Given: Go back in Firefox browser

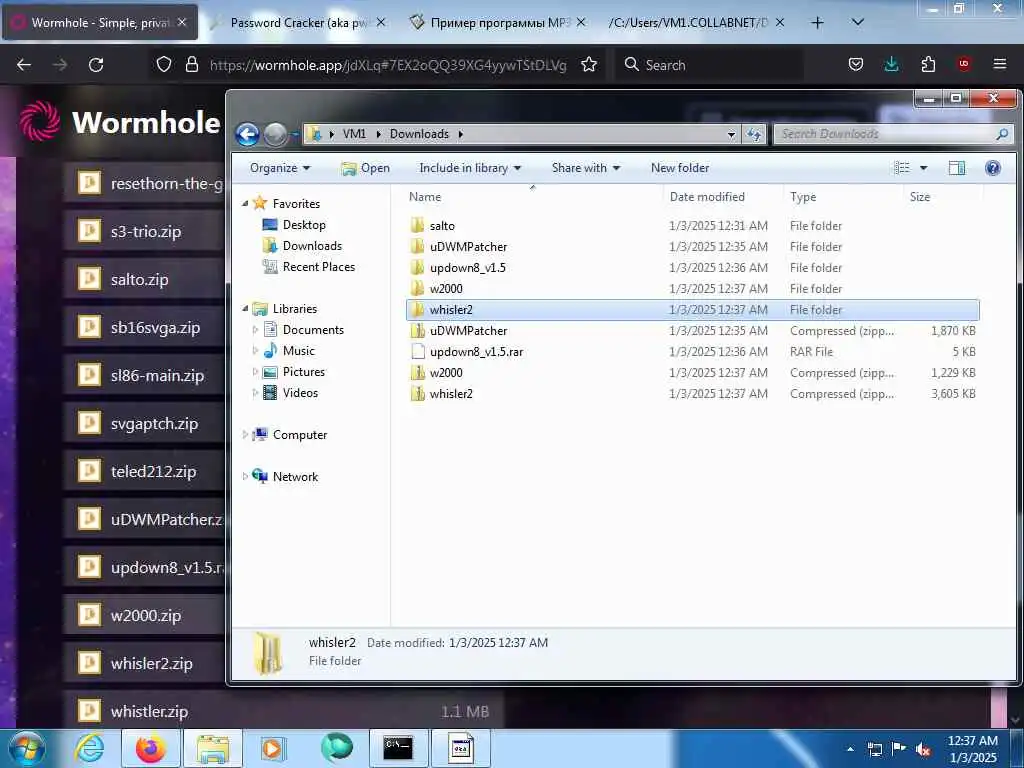Looking at the screenshot, I should (x=24, y=65).
